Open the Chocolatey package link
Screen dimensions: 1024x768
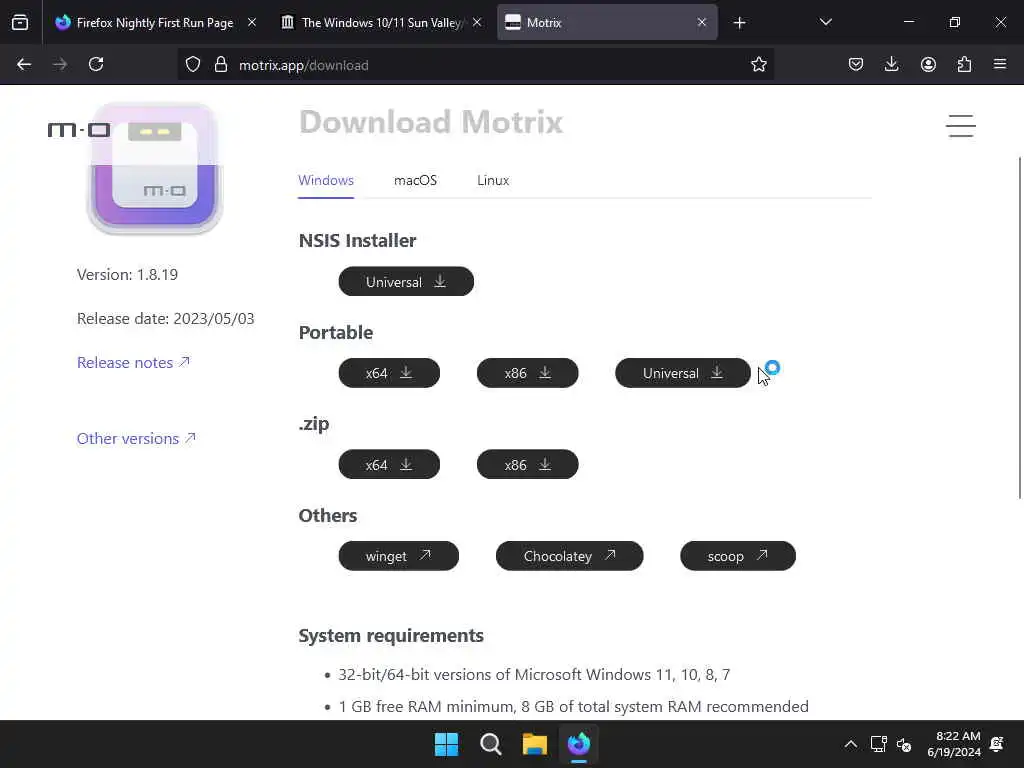[569, 556]
